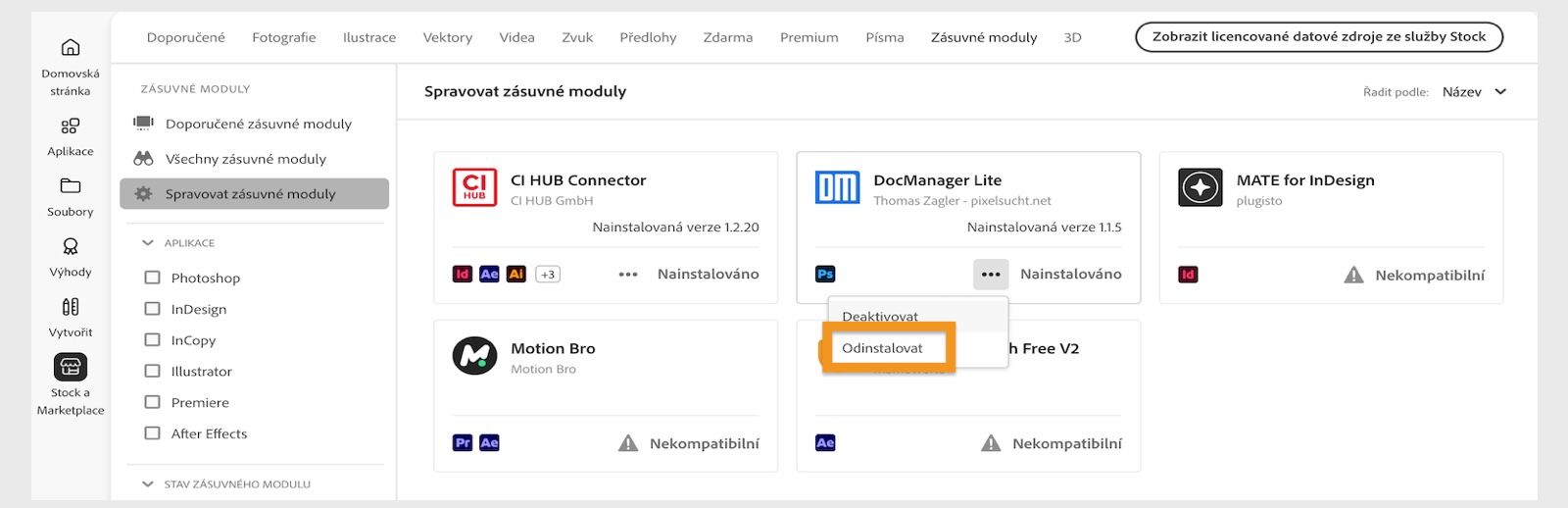Click +3 more apps badge
Screen dimensions: 1568x508
point(548,274)
